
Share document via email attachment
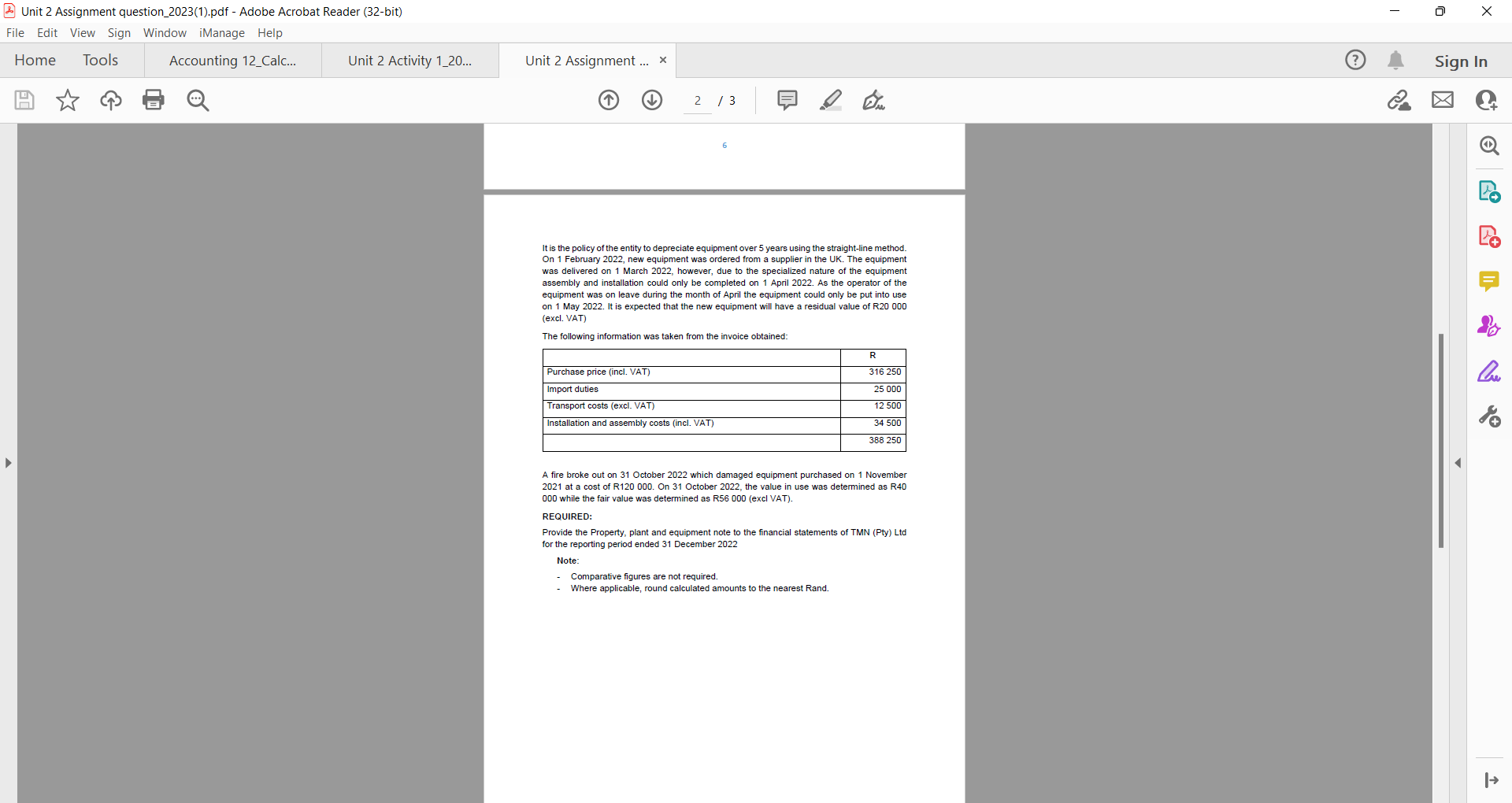pyautogui.click(x=1443, y=100)
